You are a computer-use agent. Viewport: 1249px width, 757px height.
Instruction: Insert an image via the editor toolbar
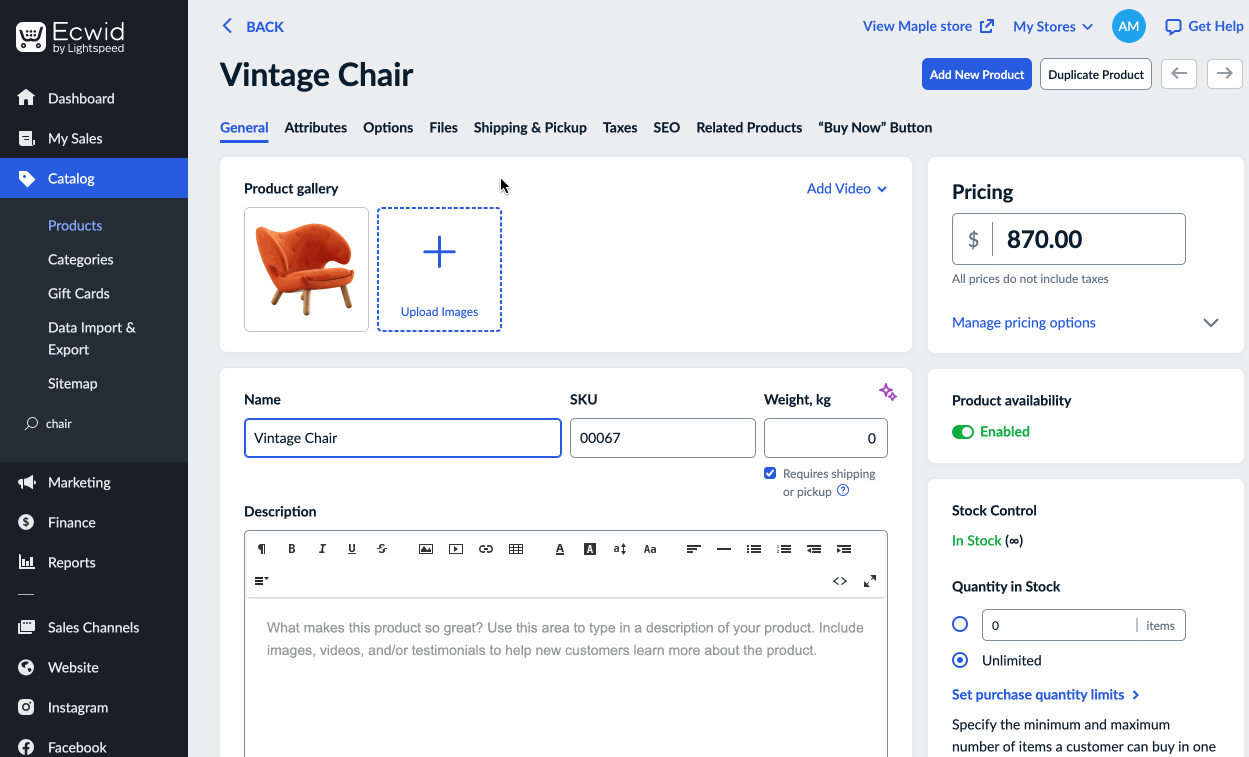pos(426,549)
